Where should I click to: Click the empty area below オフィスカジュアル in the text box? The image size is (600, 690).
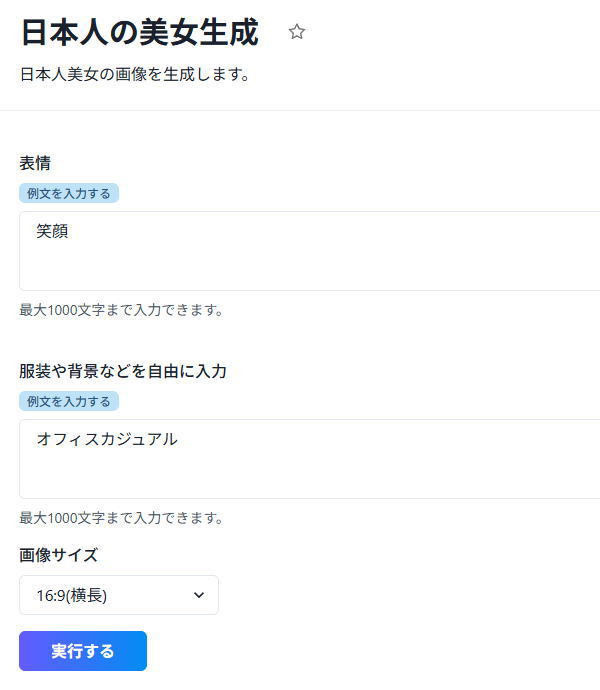pos(300,476)
